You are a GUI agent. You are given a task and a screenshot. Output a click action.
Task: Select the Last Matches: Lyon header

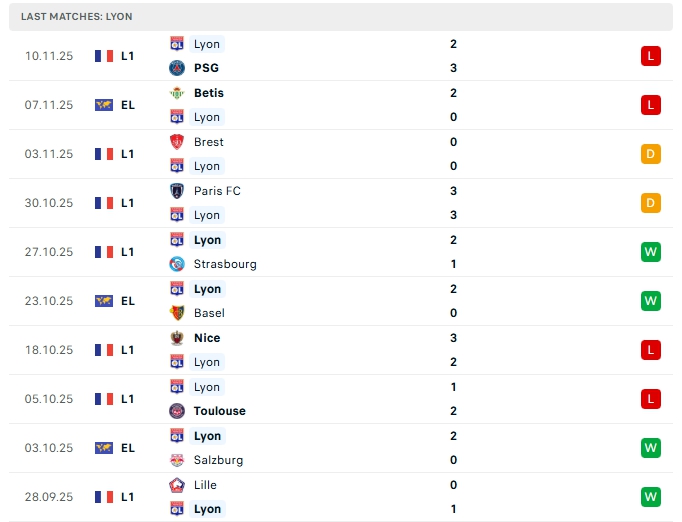pos(76,17)
